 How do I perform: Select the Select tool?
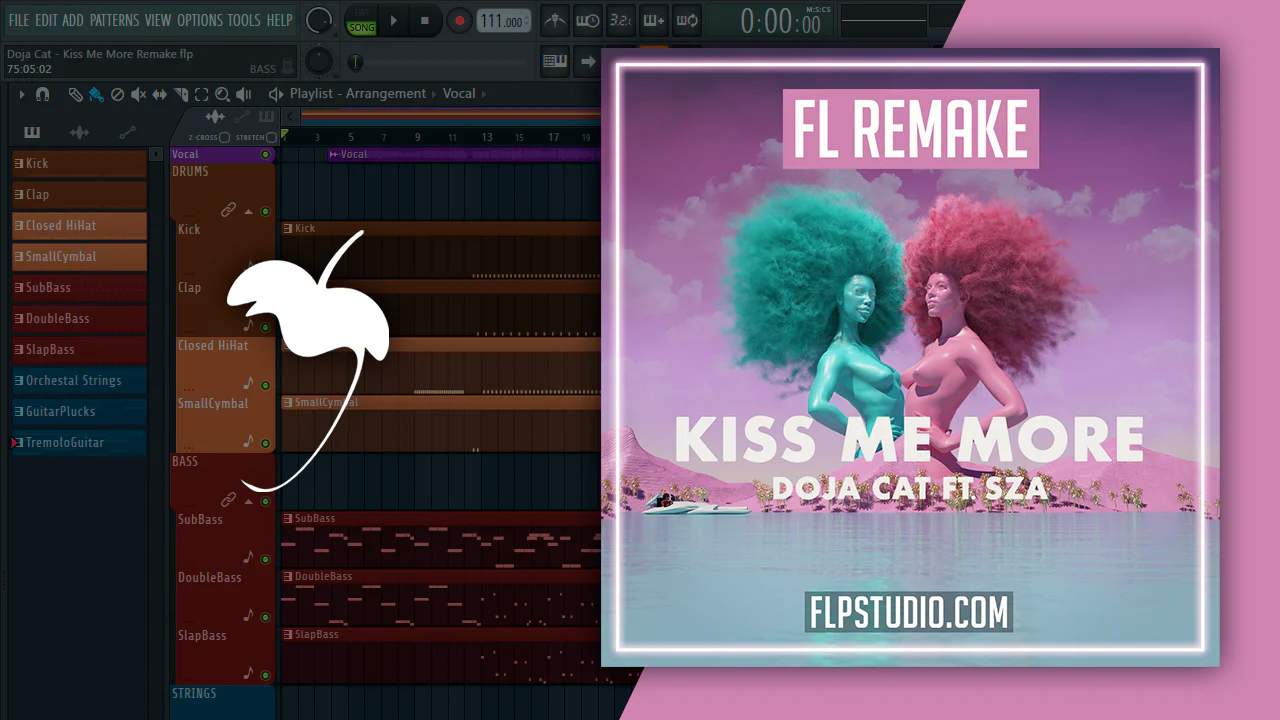201,94
